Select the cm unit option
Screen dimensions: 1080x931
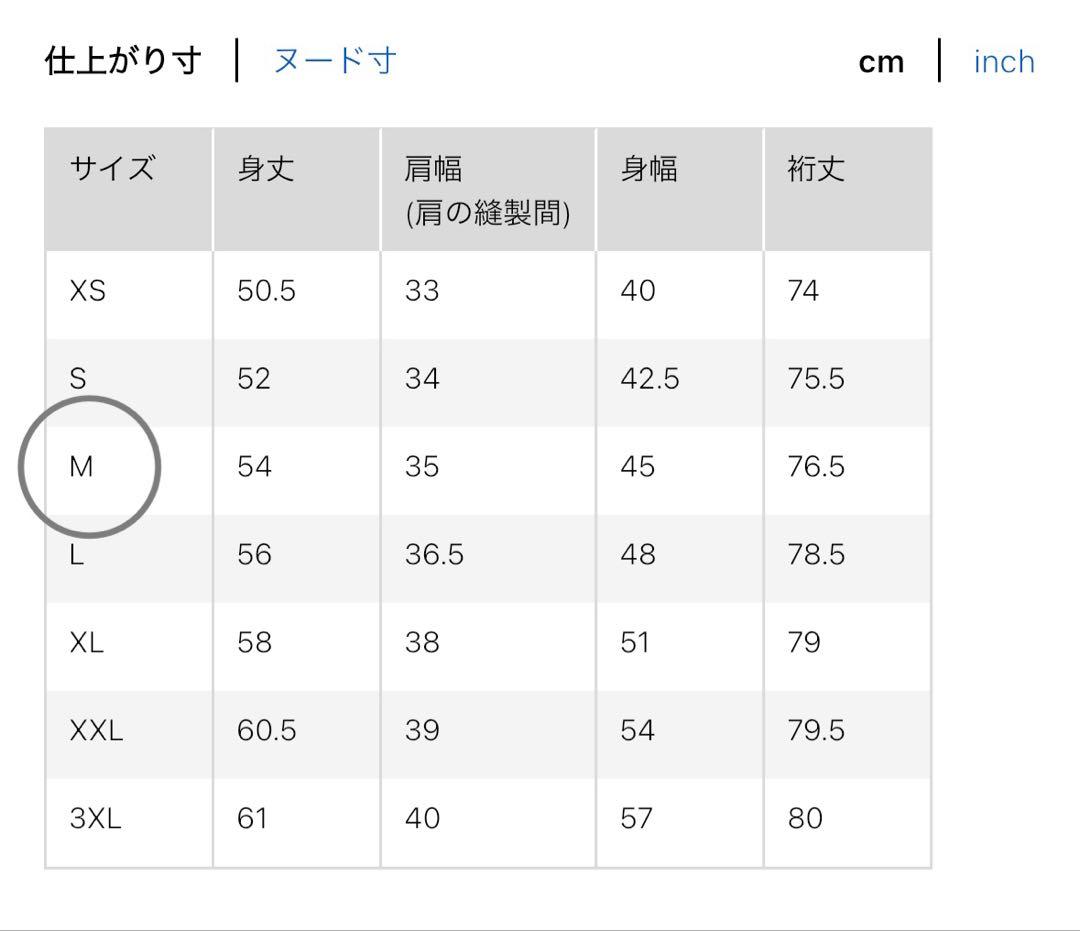tap(881, 63)
